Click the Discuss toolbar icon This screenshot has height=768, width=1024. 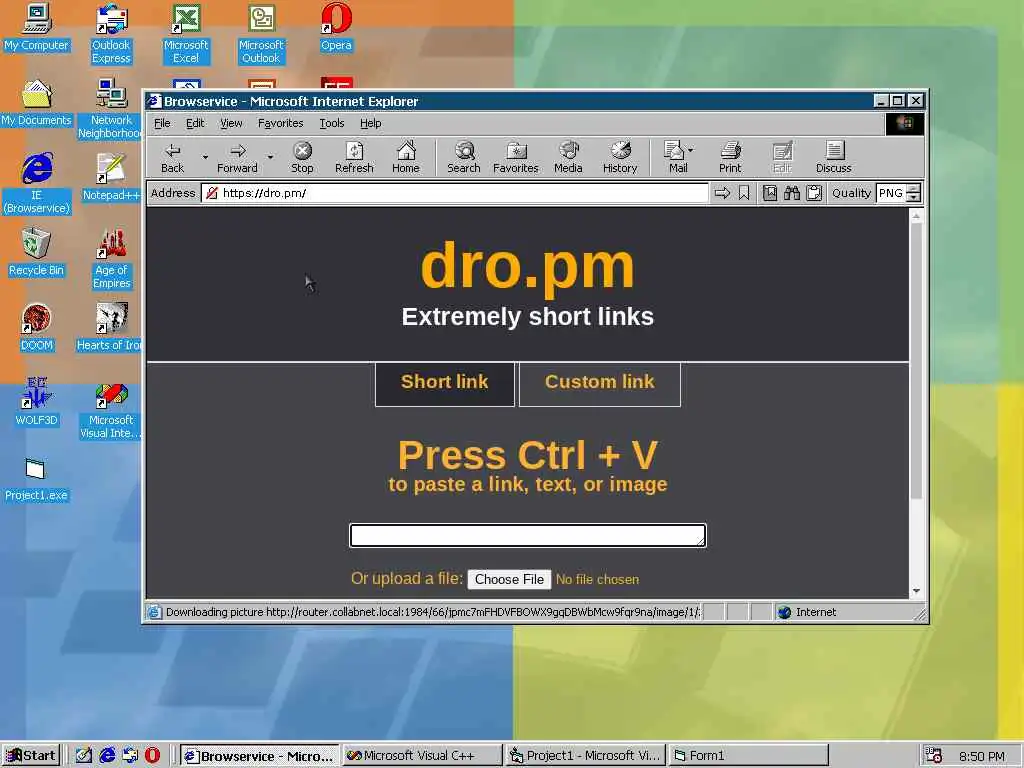(x=834, y=157)
